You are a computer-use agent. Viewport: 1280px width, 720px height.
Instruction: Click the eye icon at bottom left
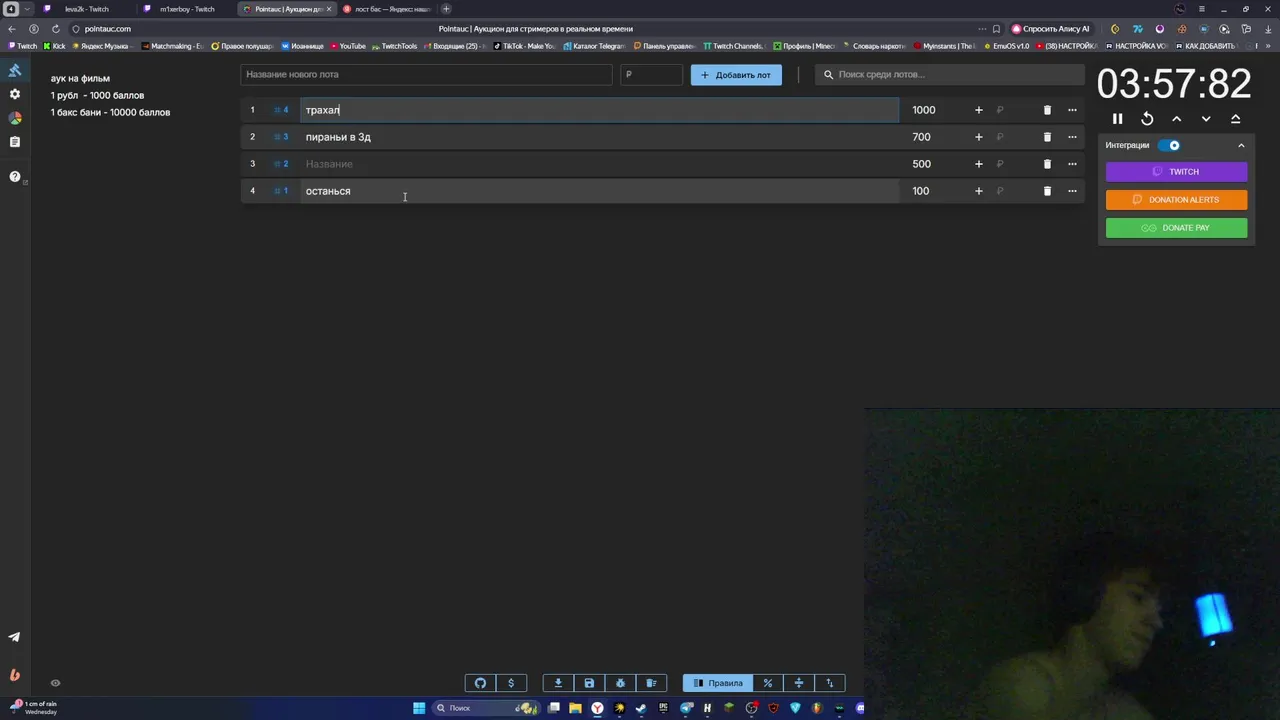(x=55, y=683)
